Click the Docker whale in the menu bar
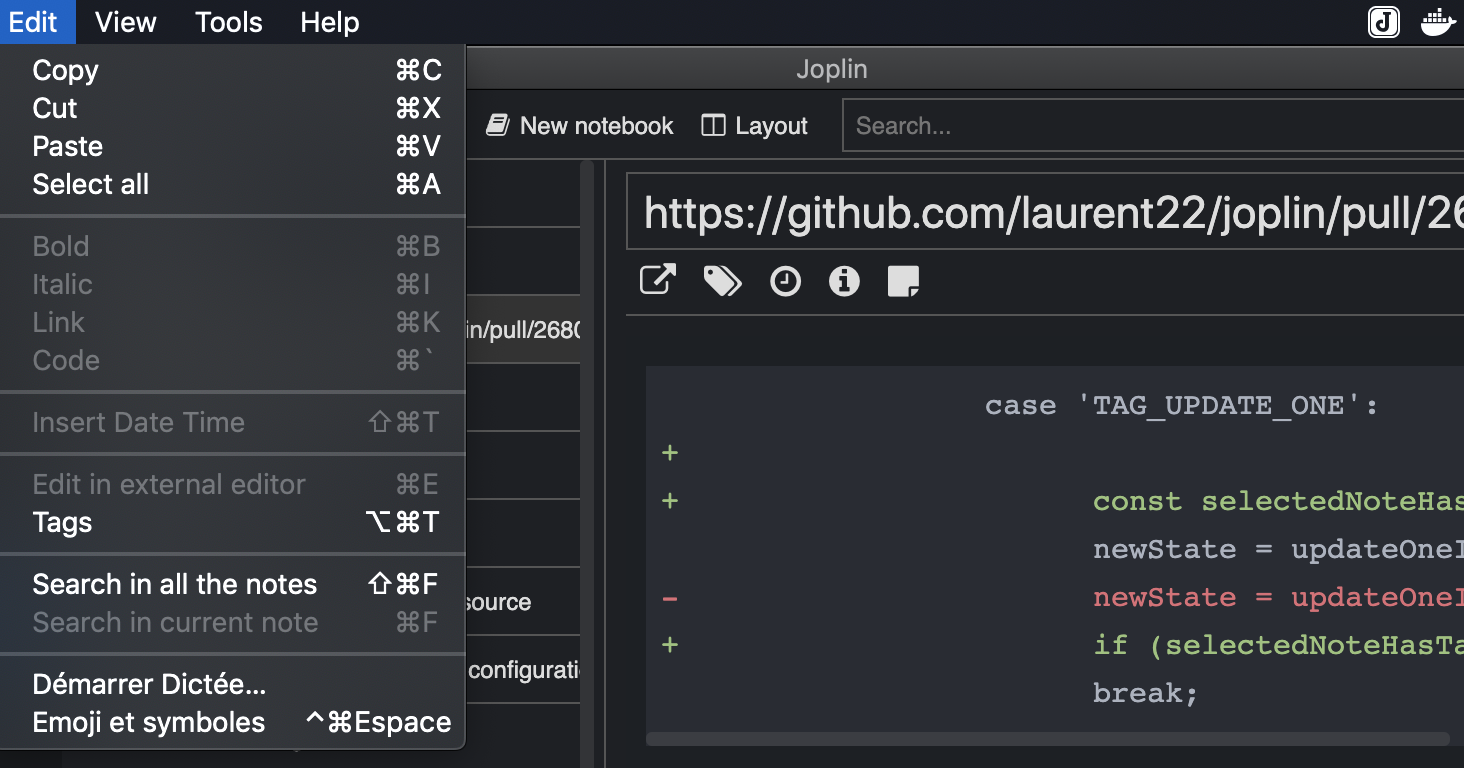Screen dimensions: 1464x768 click(x=1437, y=21)
